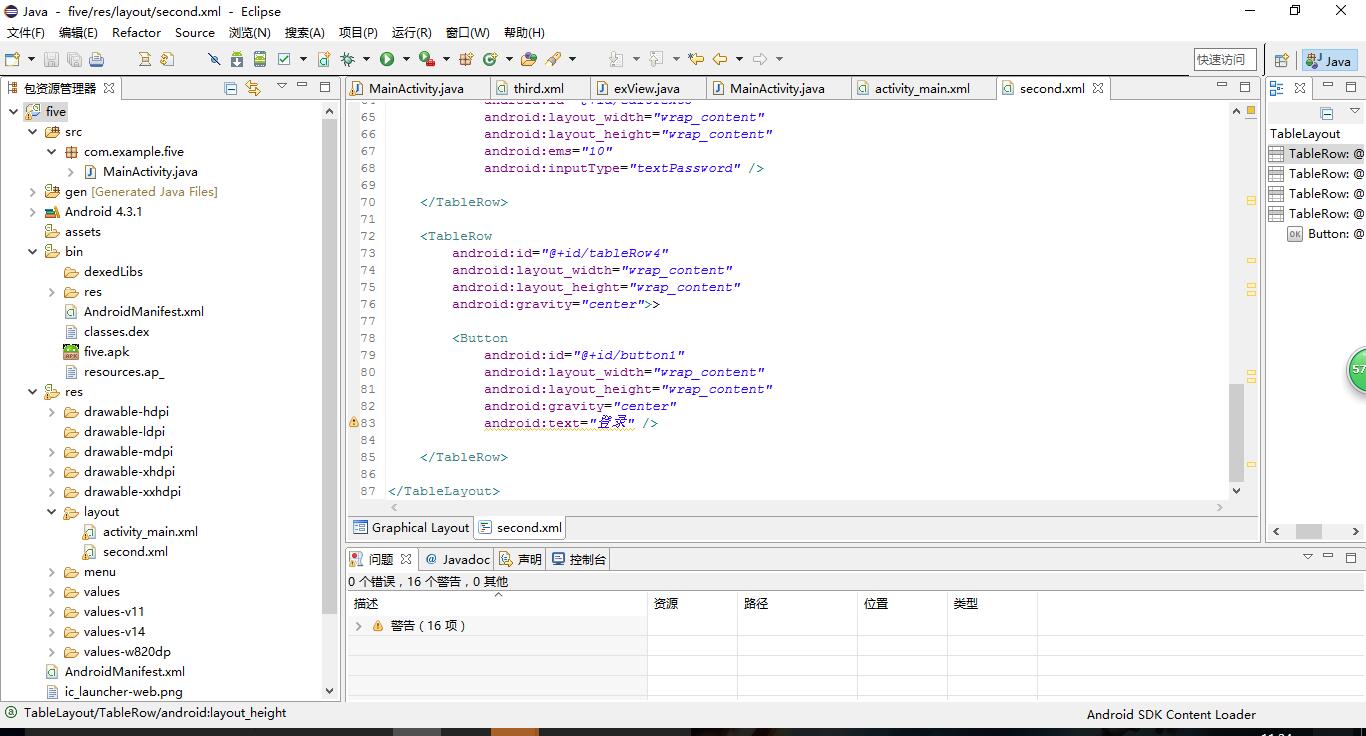Collapse the layout folder
Screen dimensions: 1366x736
point(52,511)
